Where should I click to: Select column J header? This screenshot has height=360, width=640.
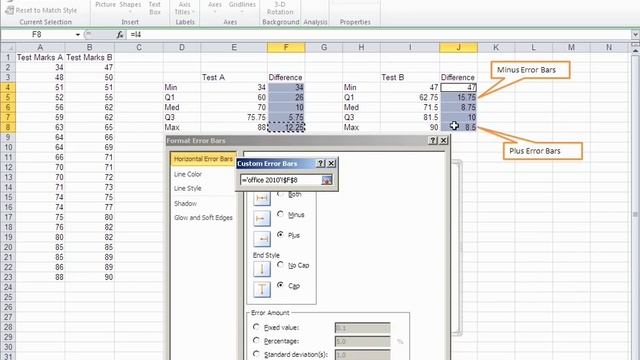coord(458,48)
